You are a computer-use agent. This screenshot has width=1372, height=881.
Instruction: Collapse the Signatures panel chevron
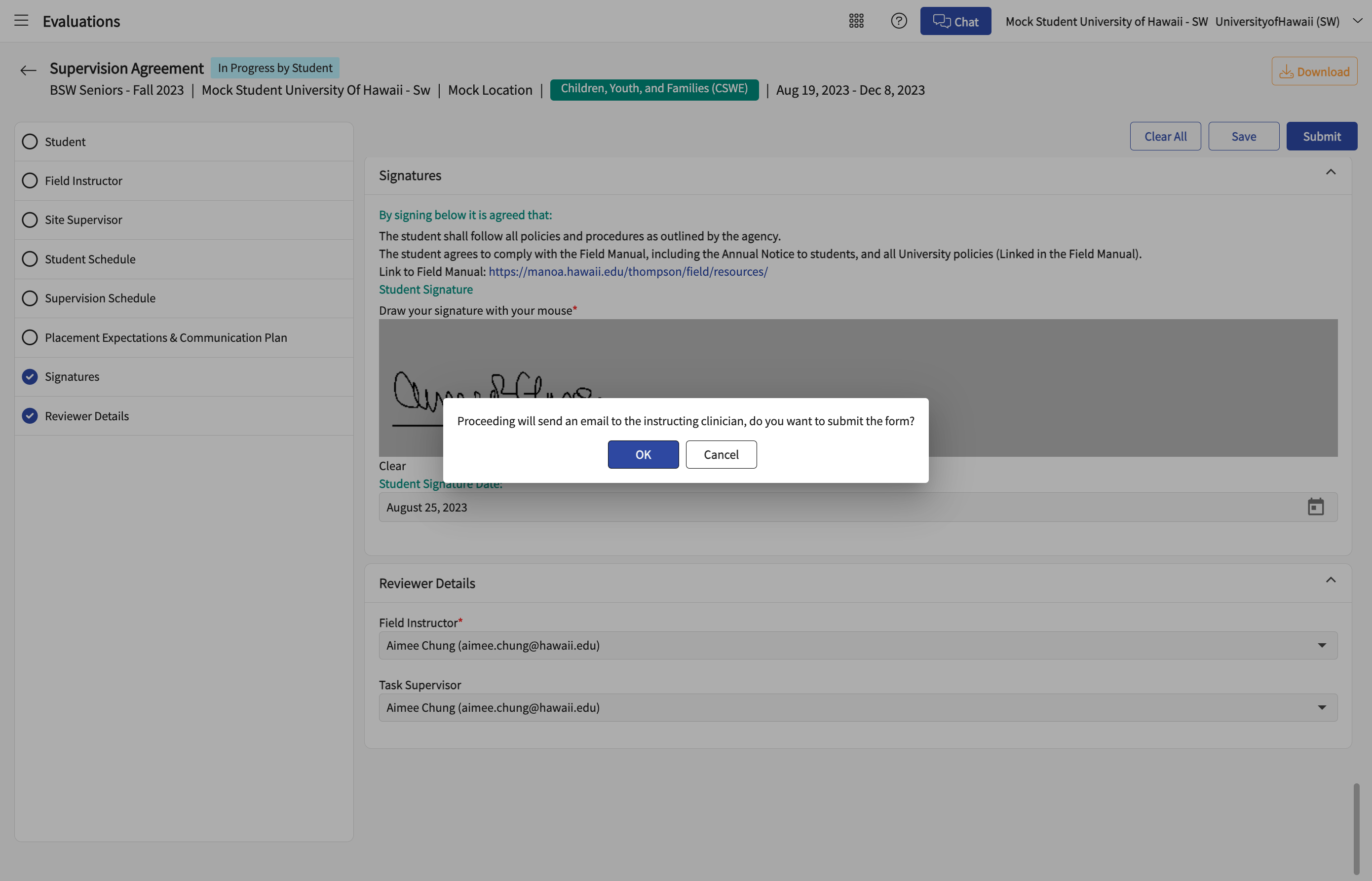pos(1331,172)
